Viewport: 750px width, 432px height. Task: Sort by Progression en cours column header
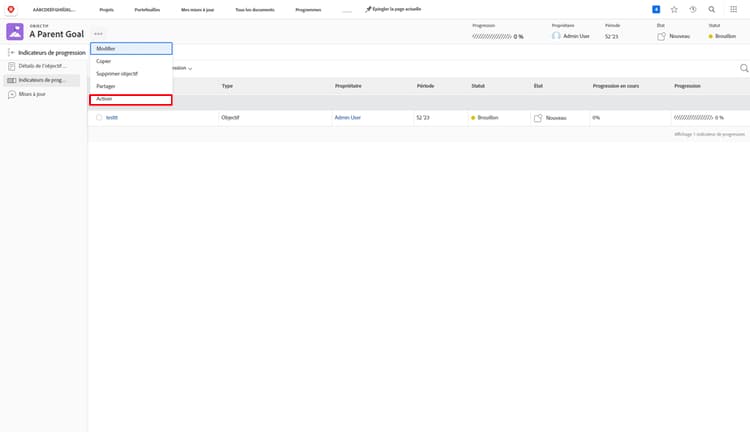point(616,86)
